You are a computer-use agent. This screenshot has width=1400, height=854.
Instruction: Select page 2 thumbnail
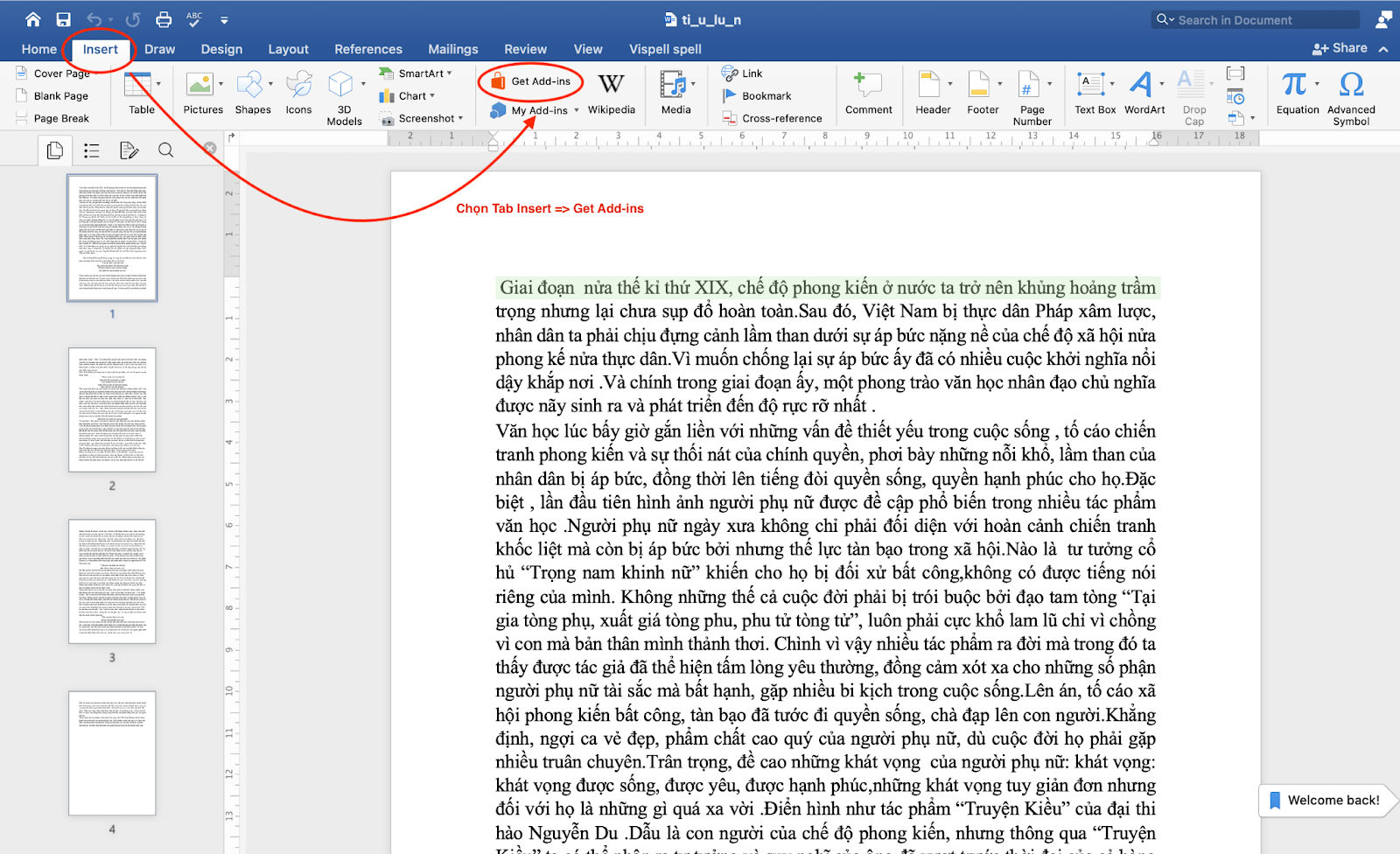pyautogui.click(x=112, y=409)
